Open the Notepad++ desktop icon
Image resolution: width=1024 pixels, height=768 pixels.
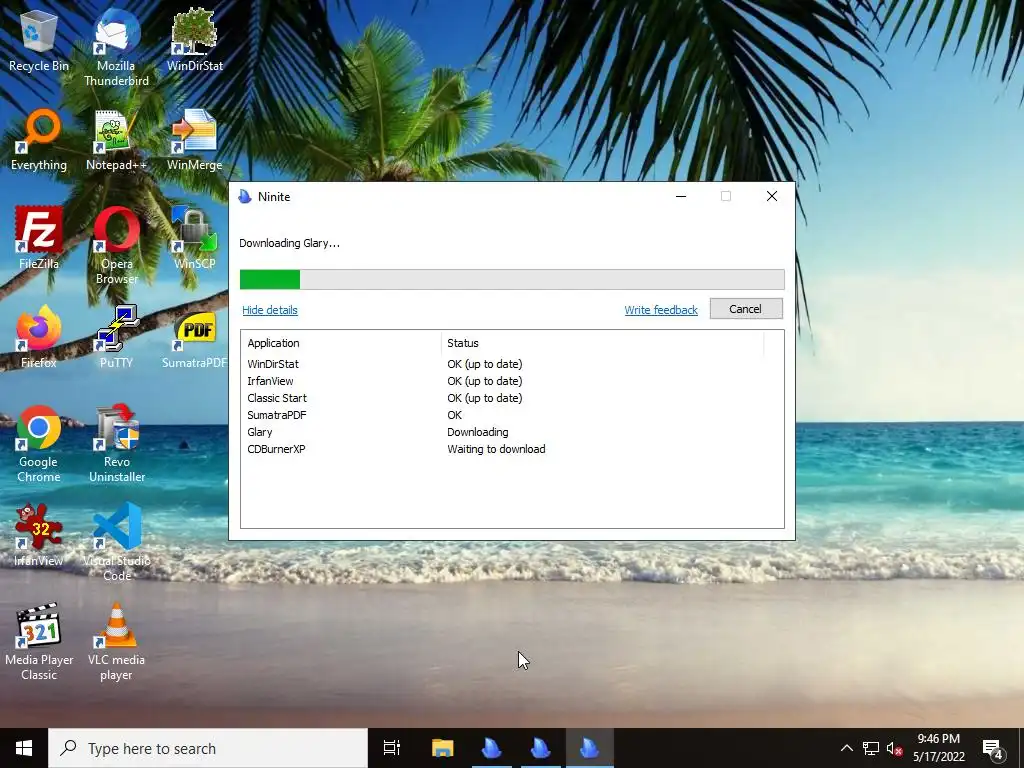(x=116, y=140)
